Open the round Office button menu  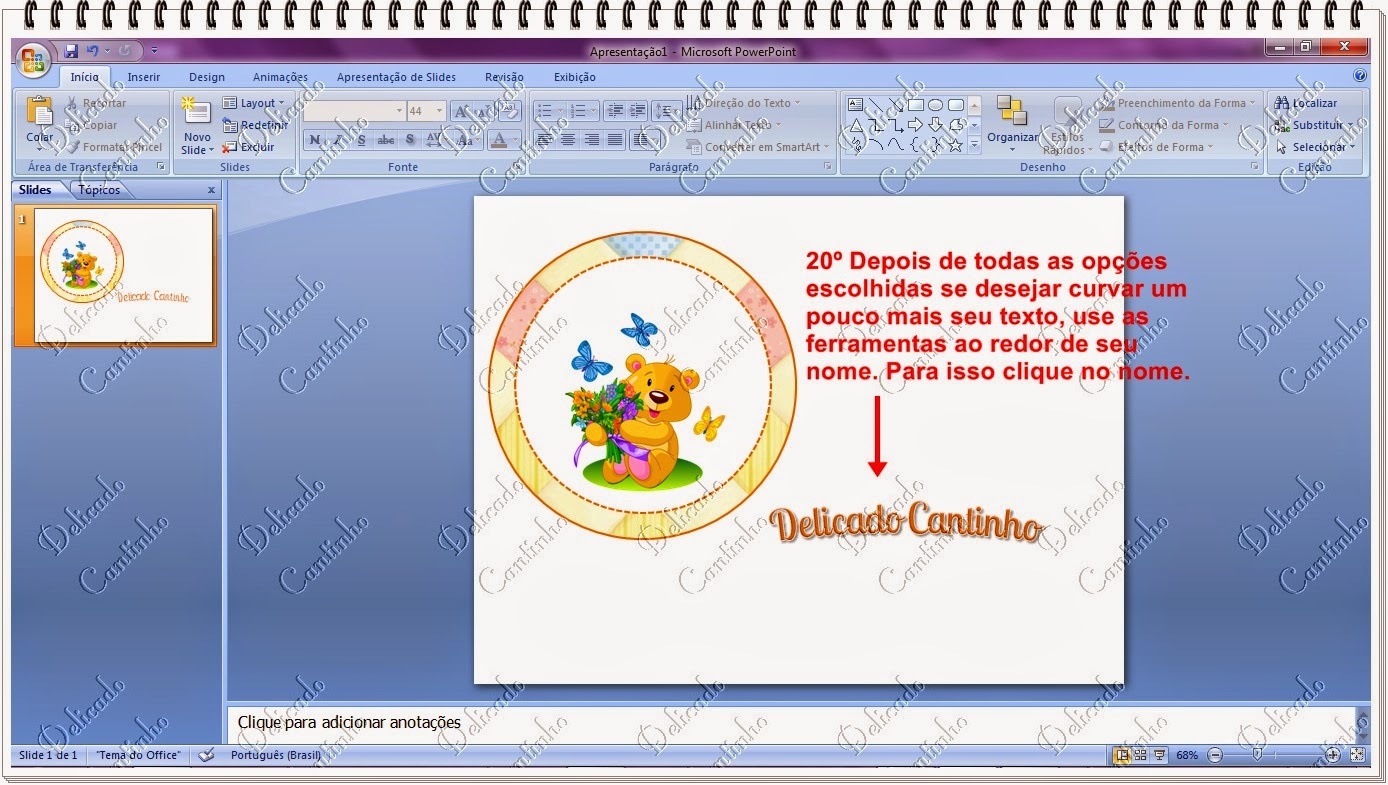coord(34,59)
